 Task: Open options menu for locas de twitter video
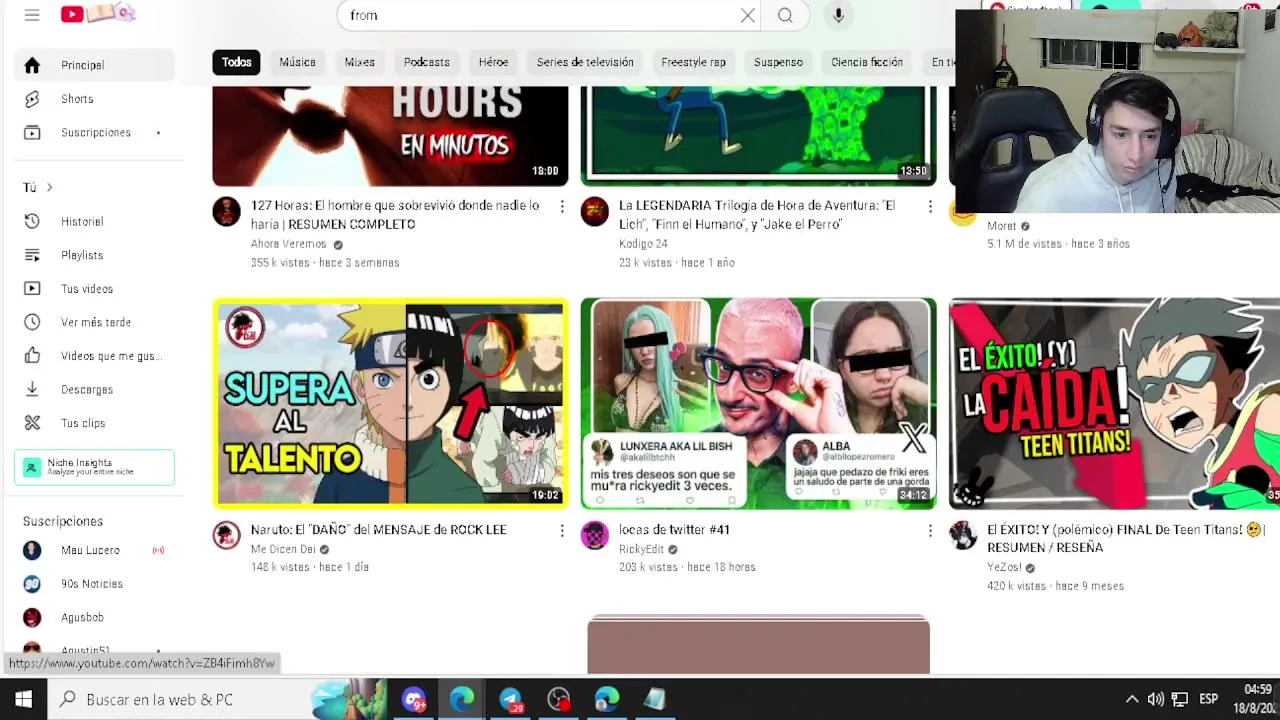(x=930, y=530)
